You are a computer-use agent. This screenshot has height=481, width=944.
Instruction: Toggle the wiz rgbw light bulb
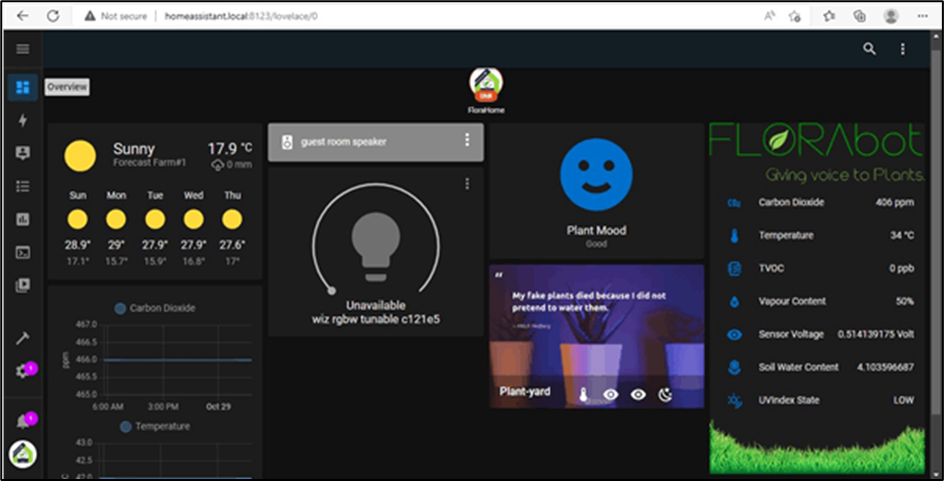pos(376,247)
